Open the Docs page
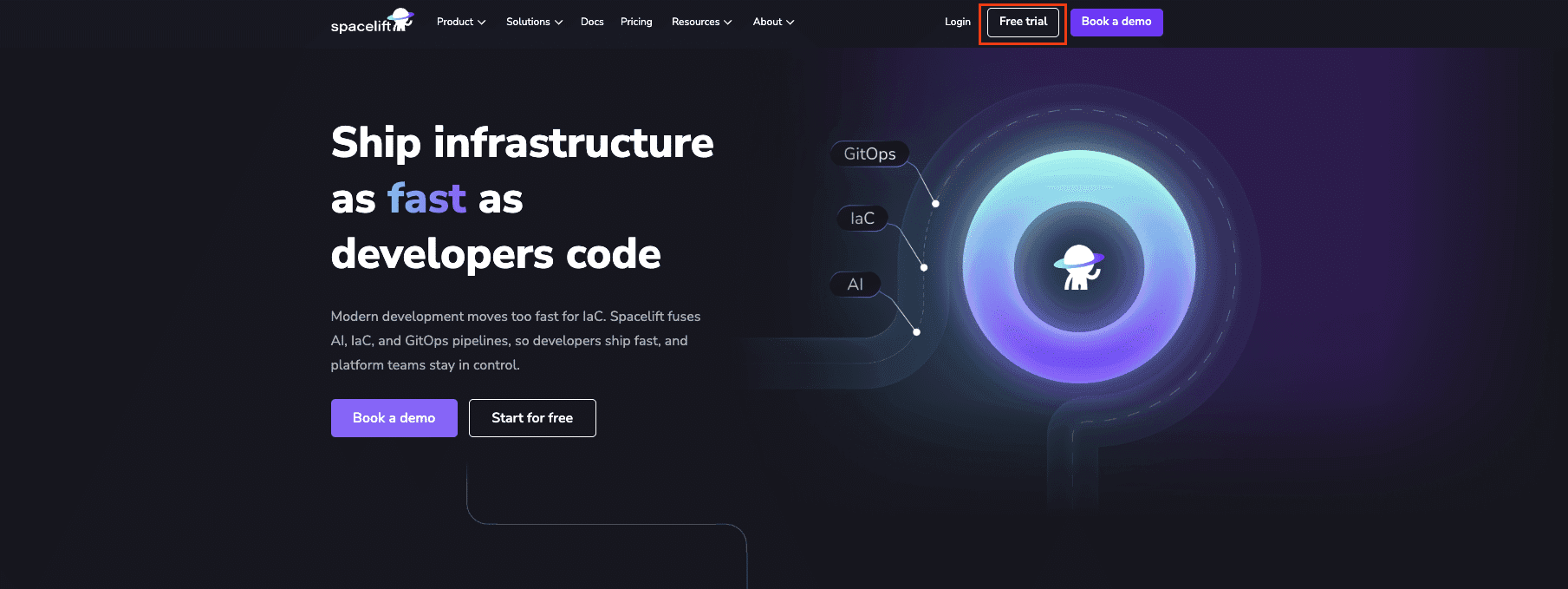This screenshot has width=1568, height=589. click(592, 22)
